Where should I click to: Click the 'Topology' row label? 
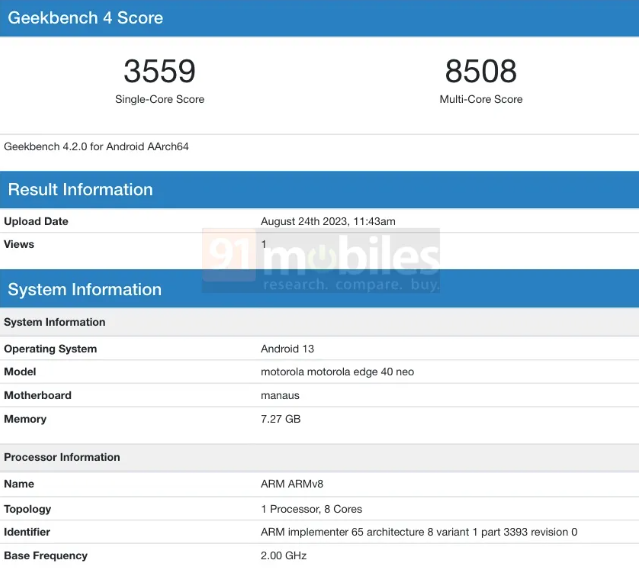[27, 509]
